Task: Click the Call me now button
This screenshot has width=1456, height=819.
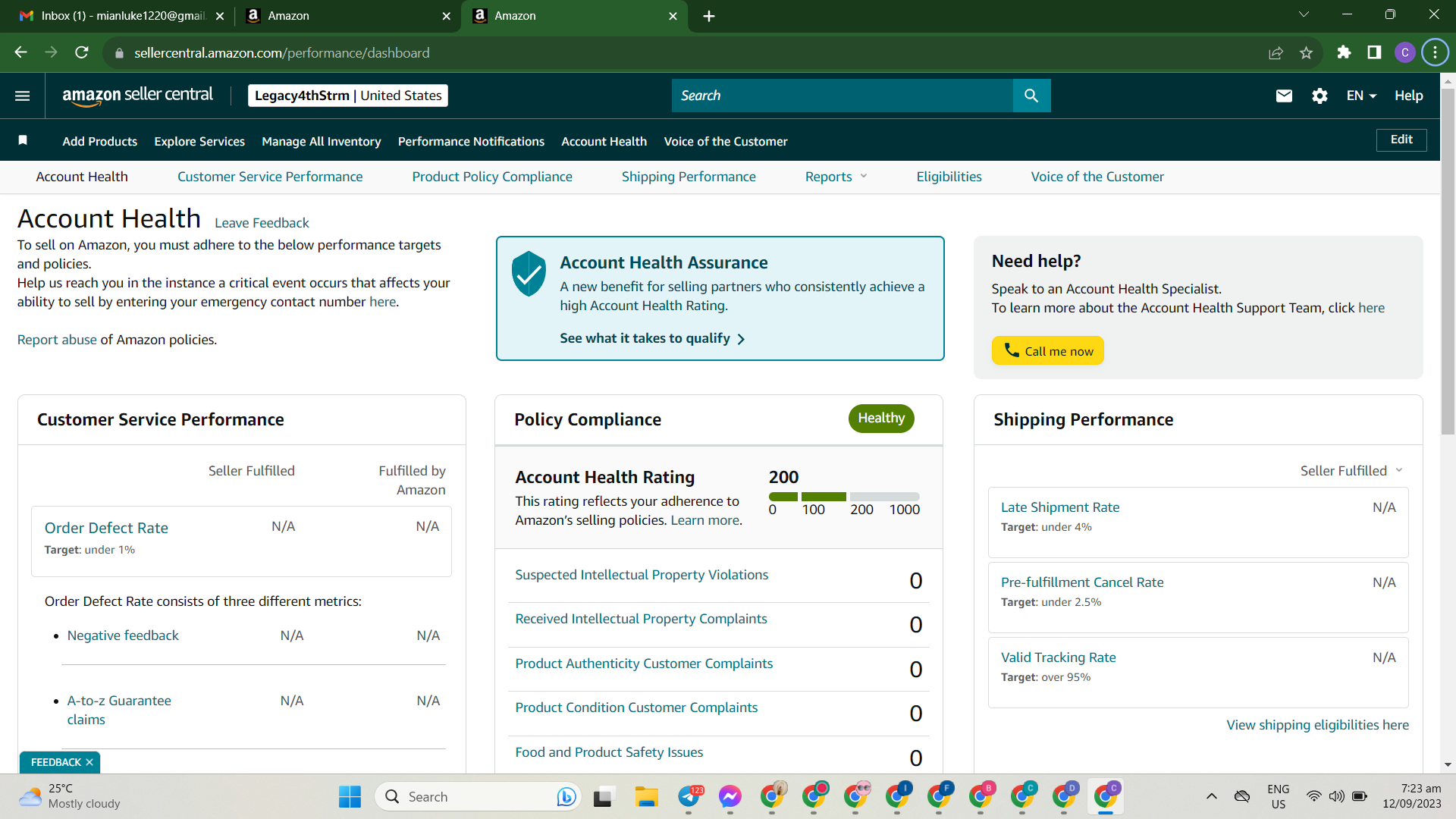Action: coord(1047,350)
